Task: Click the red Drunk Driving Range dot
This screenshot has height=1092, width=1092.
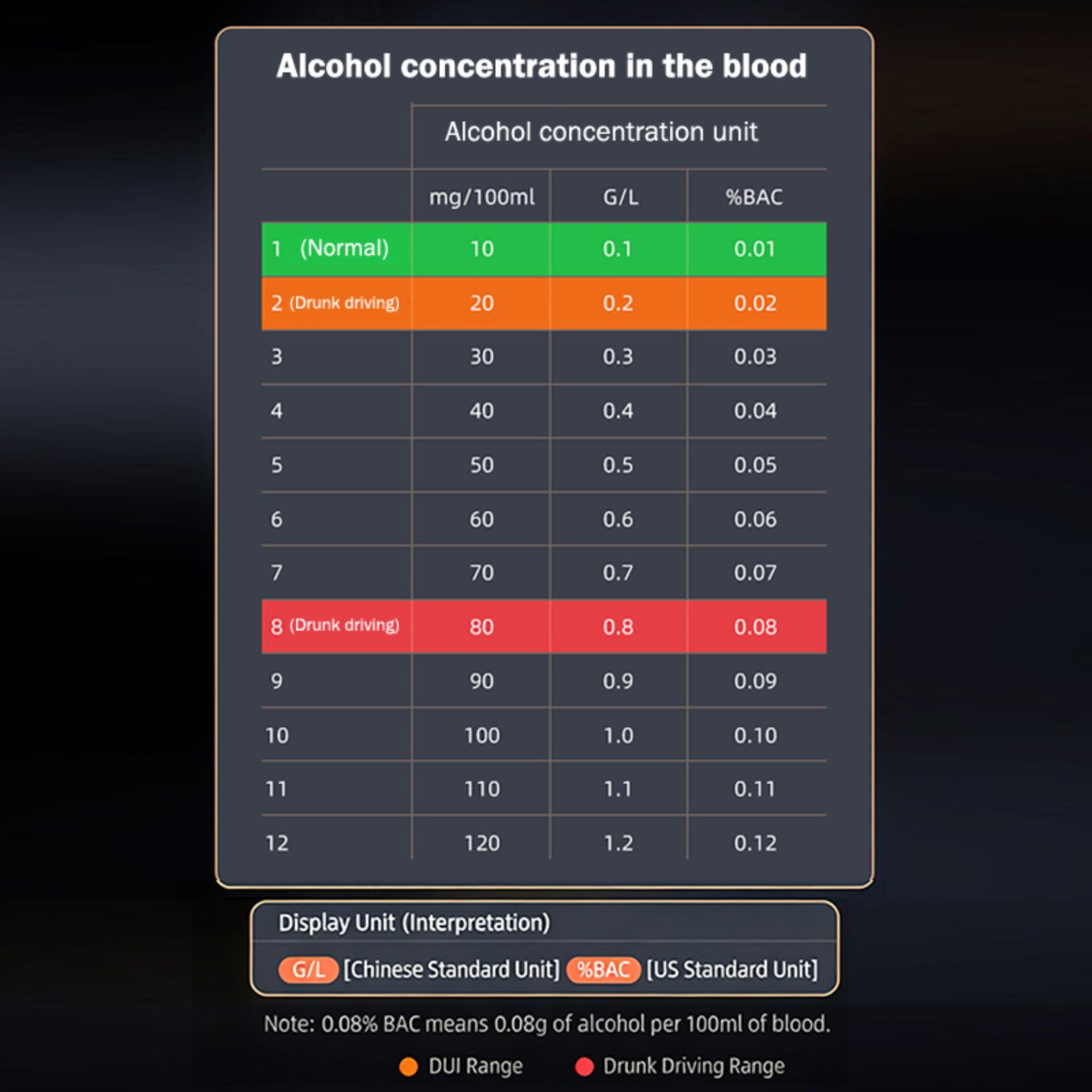Action: (x=584, y=1067)
